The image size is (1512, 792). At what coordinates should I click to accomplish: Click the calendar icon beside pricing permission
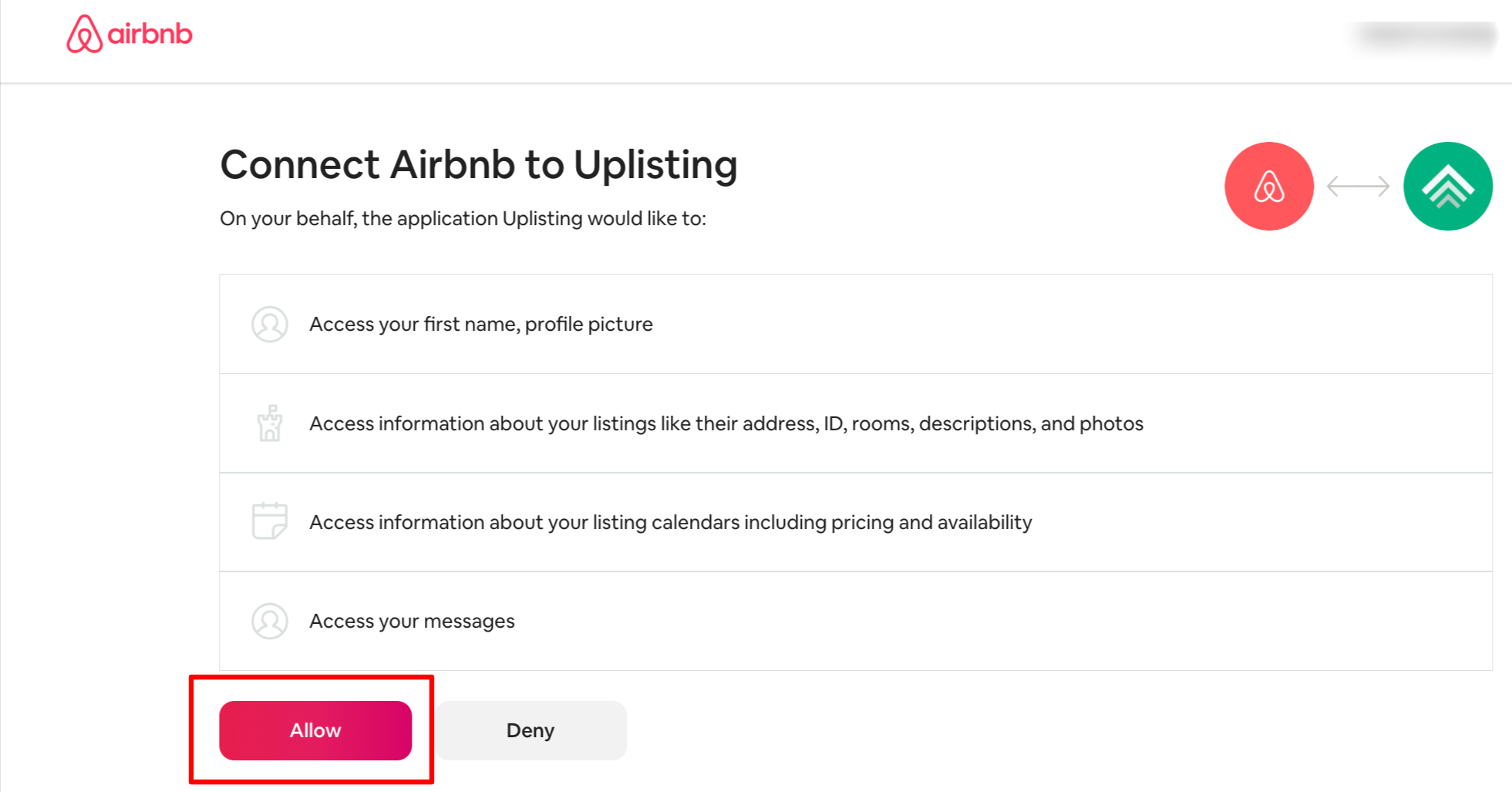coord(270,521)
